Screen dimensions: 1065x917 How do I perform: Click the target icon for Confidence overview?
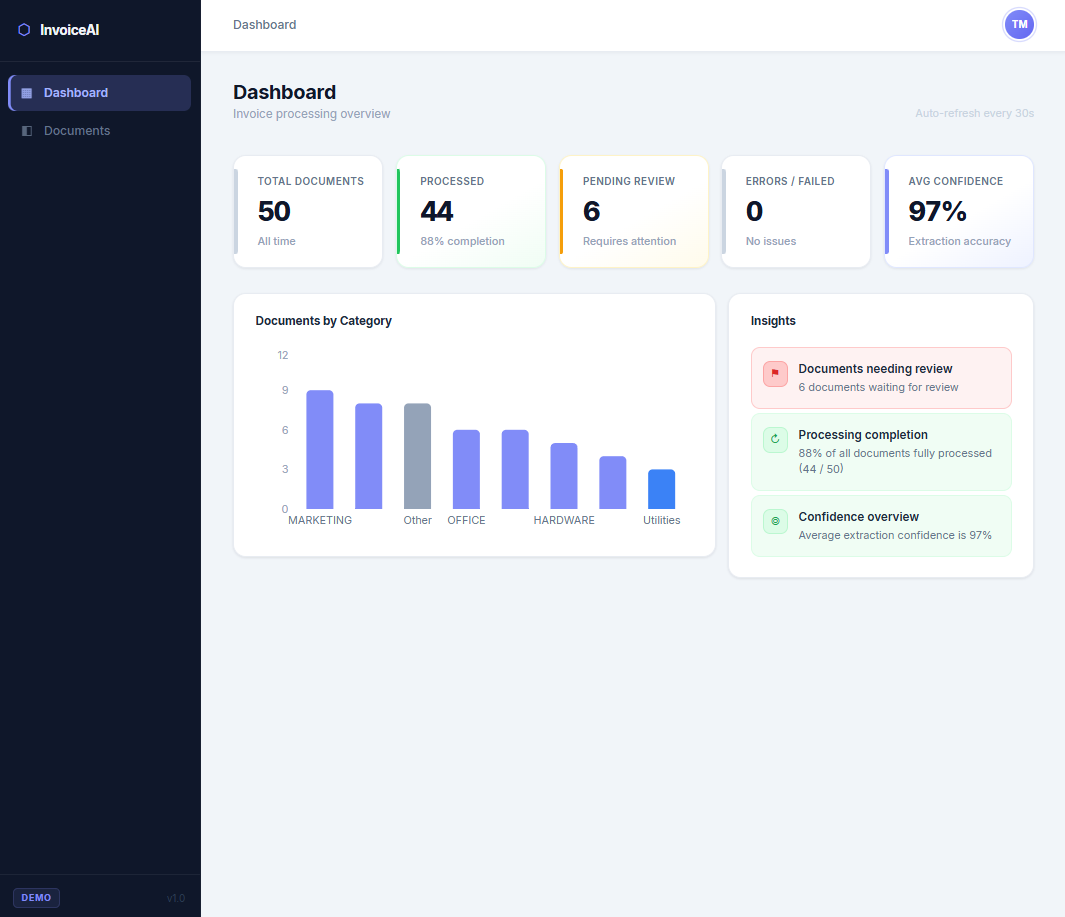point(775,522)
